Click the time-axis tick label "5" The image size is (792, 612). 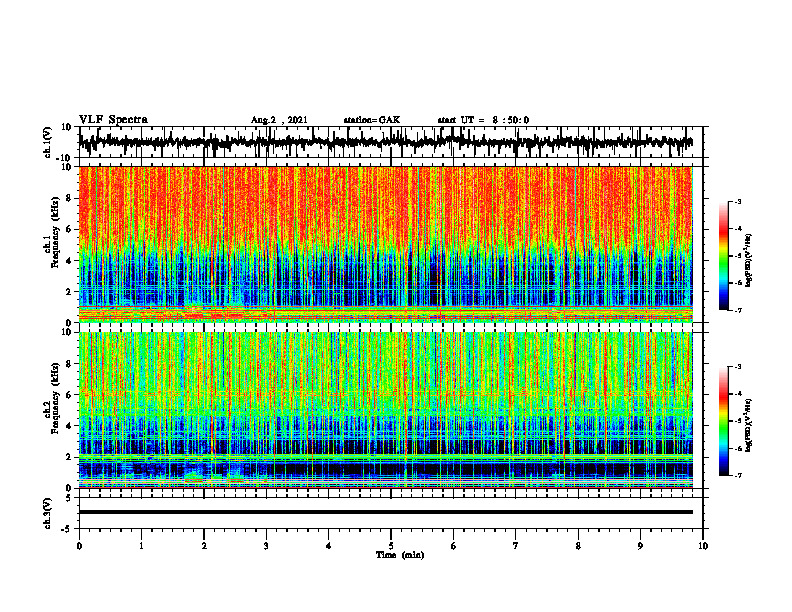pos(391,546)
